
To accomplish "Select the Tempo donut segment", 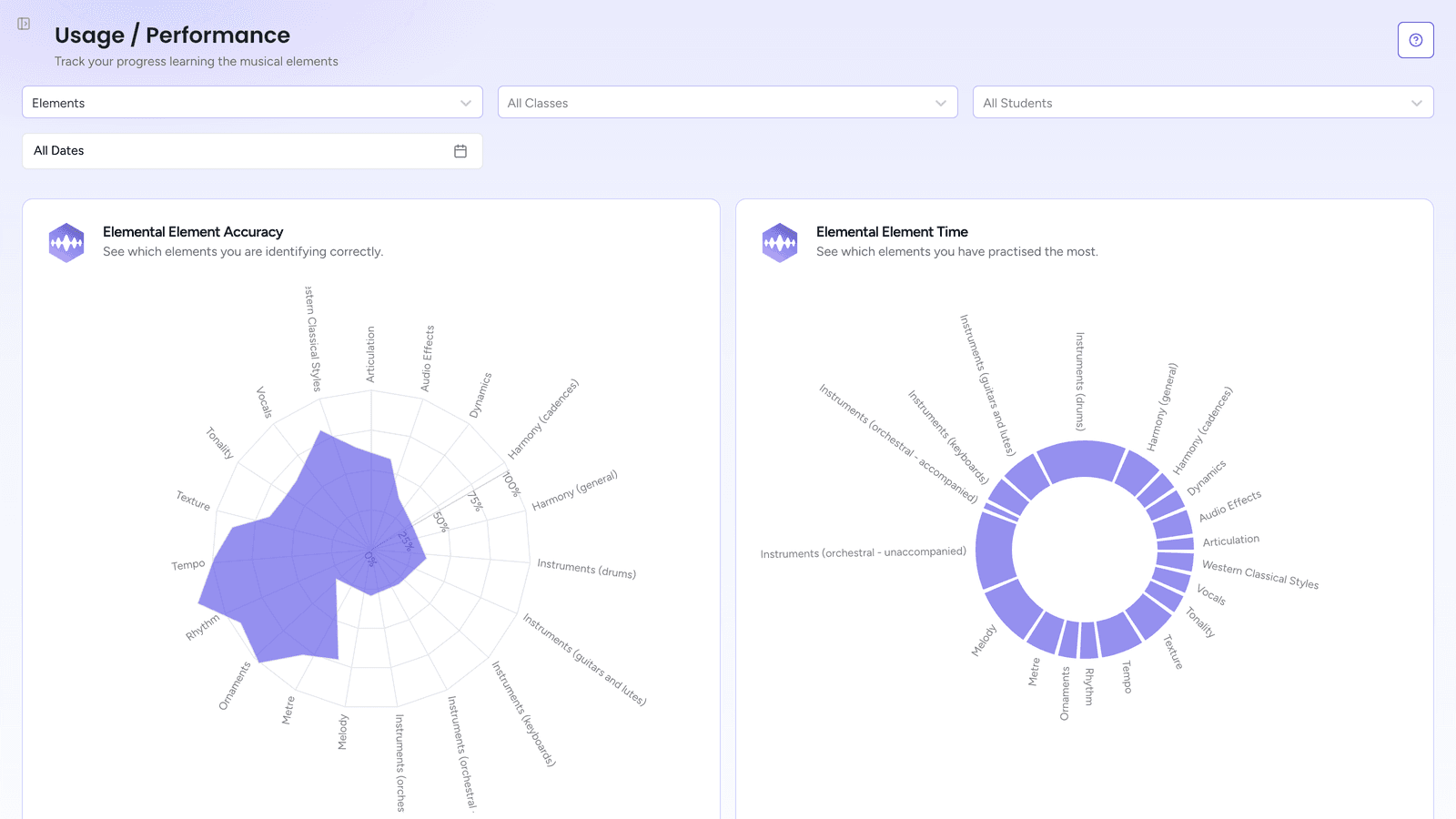I will point(1117,633).
